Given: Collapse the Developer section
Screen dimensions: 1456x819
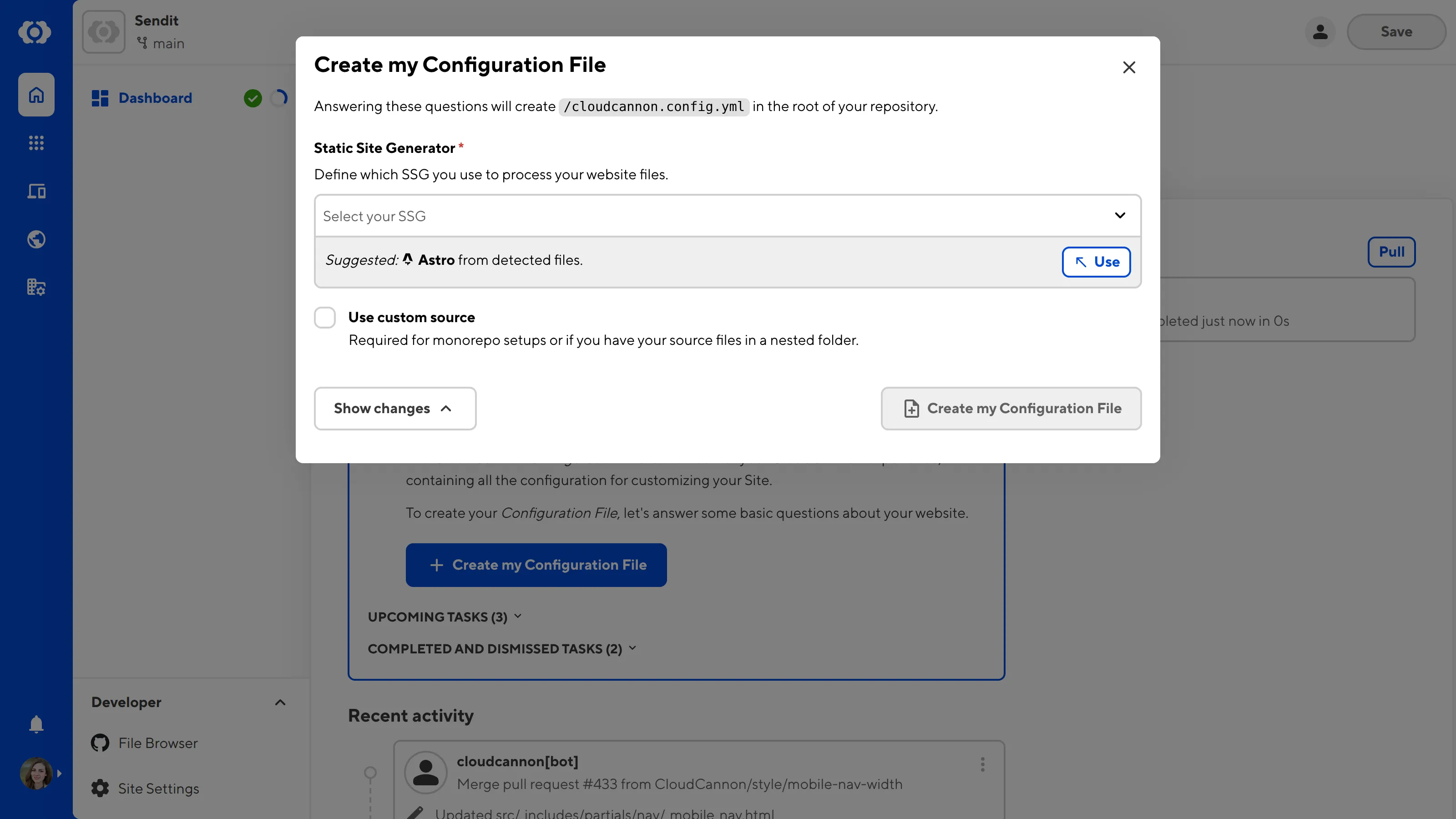Looking at the screenshot, I should coord(280,702).
